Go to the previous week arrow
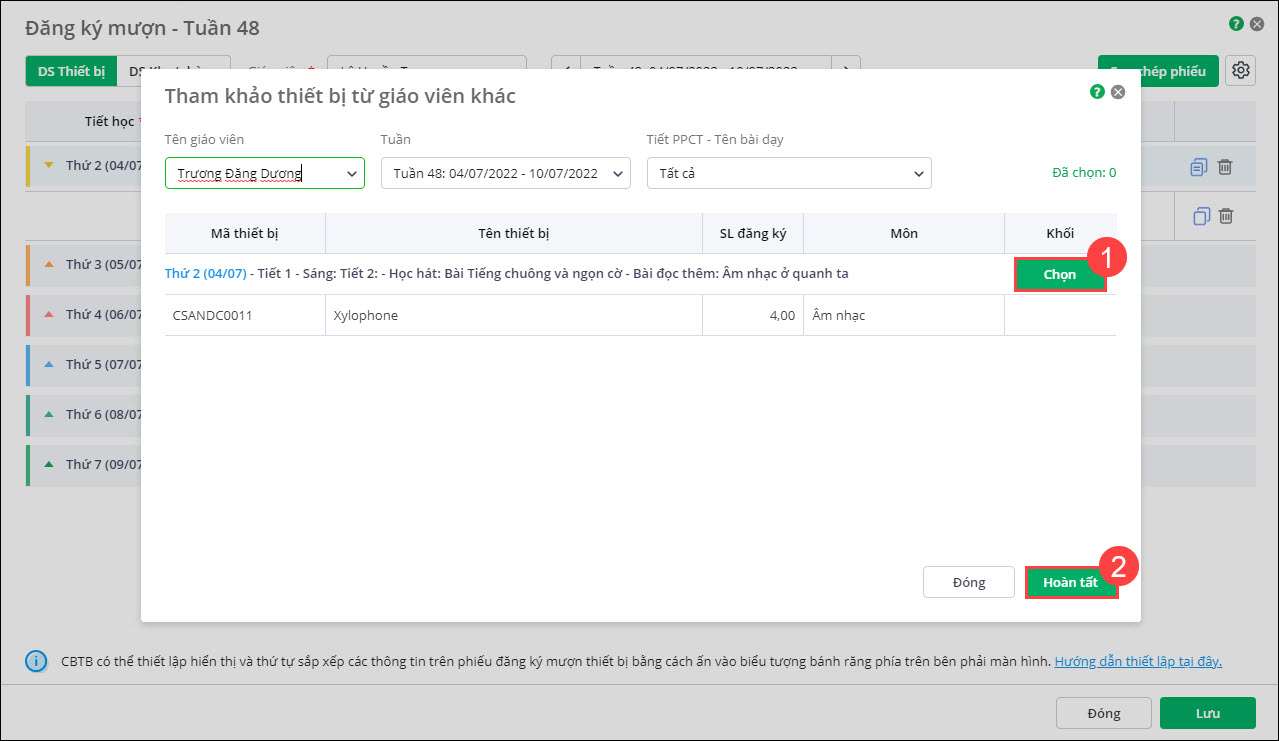1279x741 pixels. tap(566, 70)
